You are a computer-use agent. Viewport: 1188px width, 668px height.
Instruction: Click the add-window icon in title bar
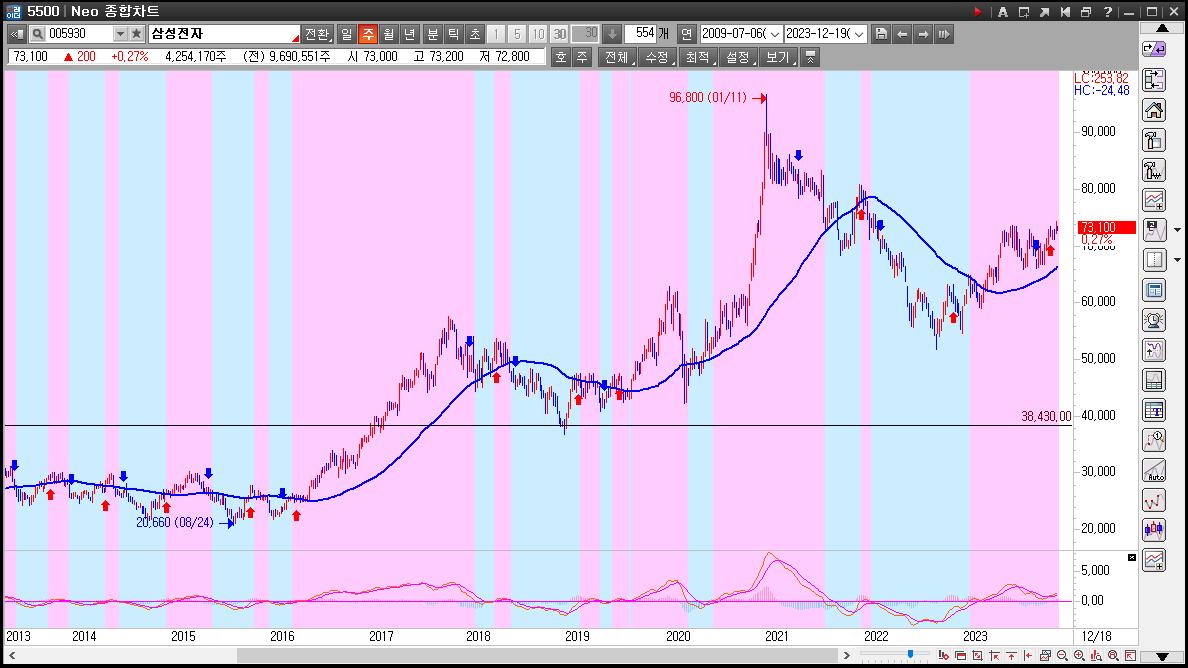1024,11
